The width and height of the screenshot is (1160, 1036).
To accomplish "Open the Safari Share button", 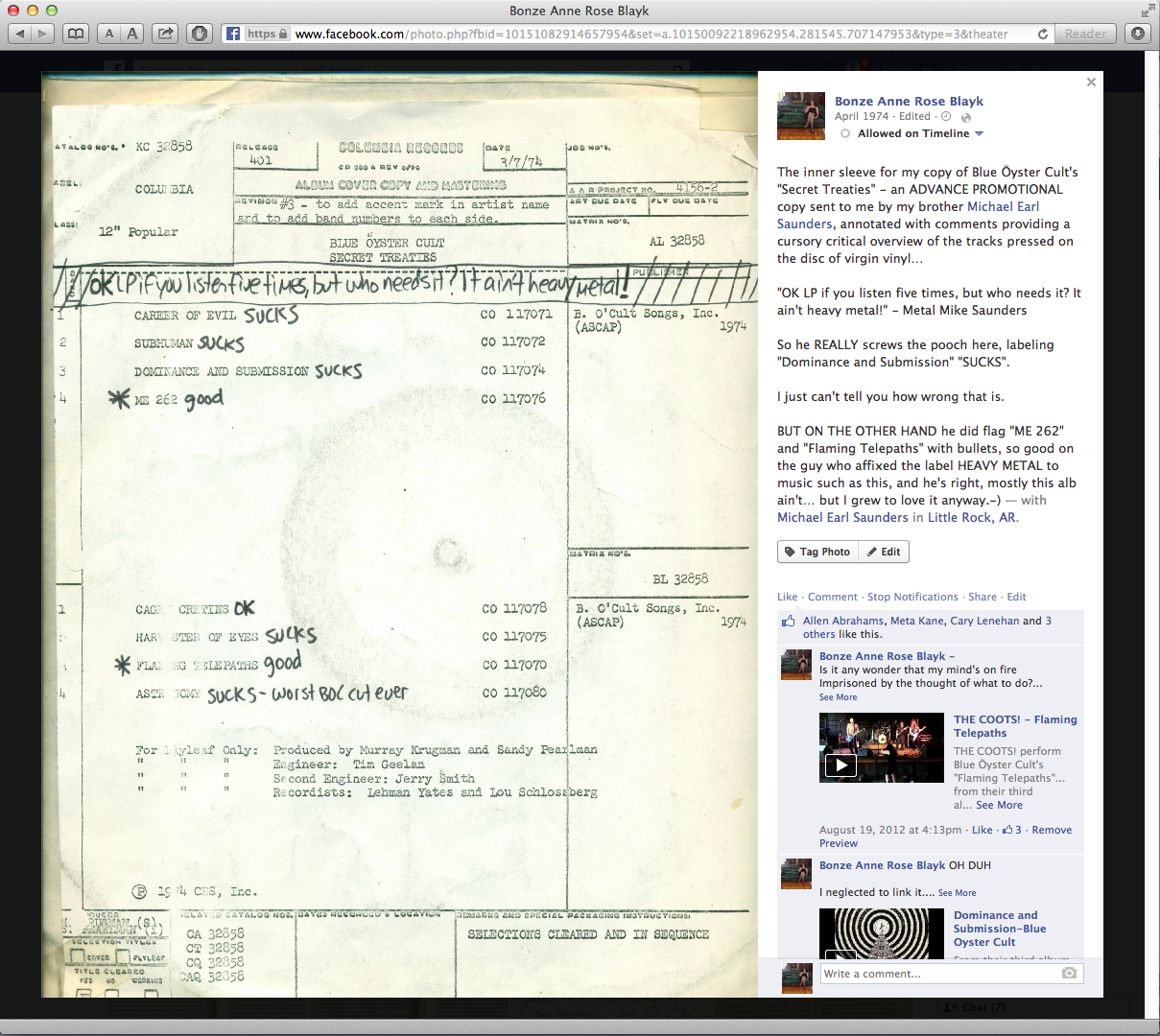I will coord(166,34).
